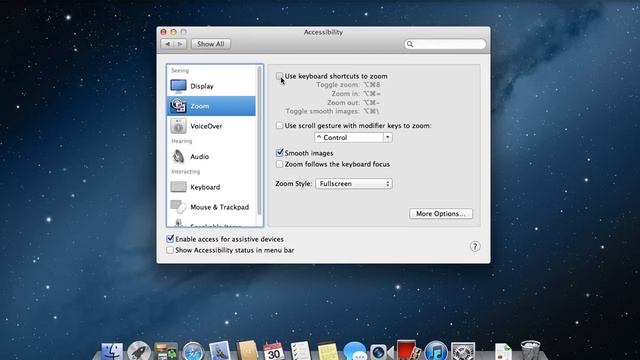640x360 pixels.
Task: Check Zoom follows the keyboard focus
Action: pos(280,164)
